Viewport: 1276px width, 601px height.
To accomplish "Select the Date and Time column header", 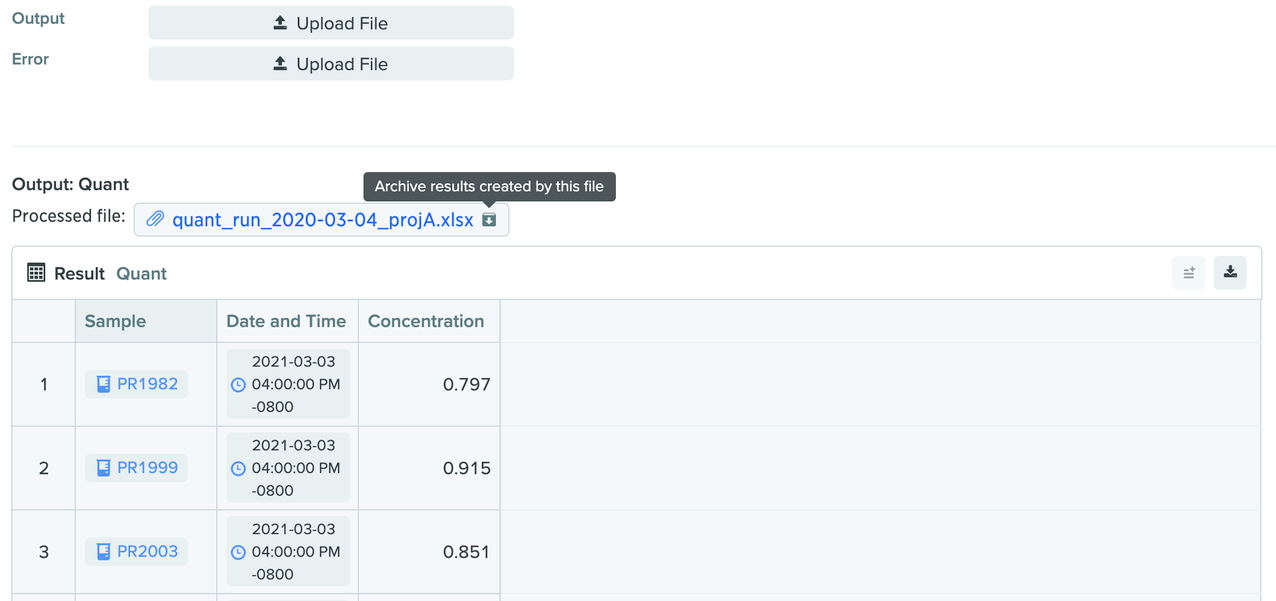I will point(286,321).
